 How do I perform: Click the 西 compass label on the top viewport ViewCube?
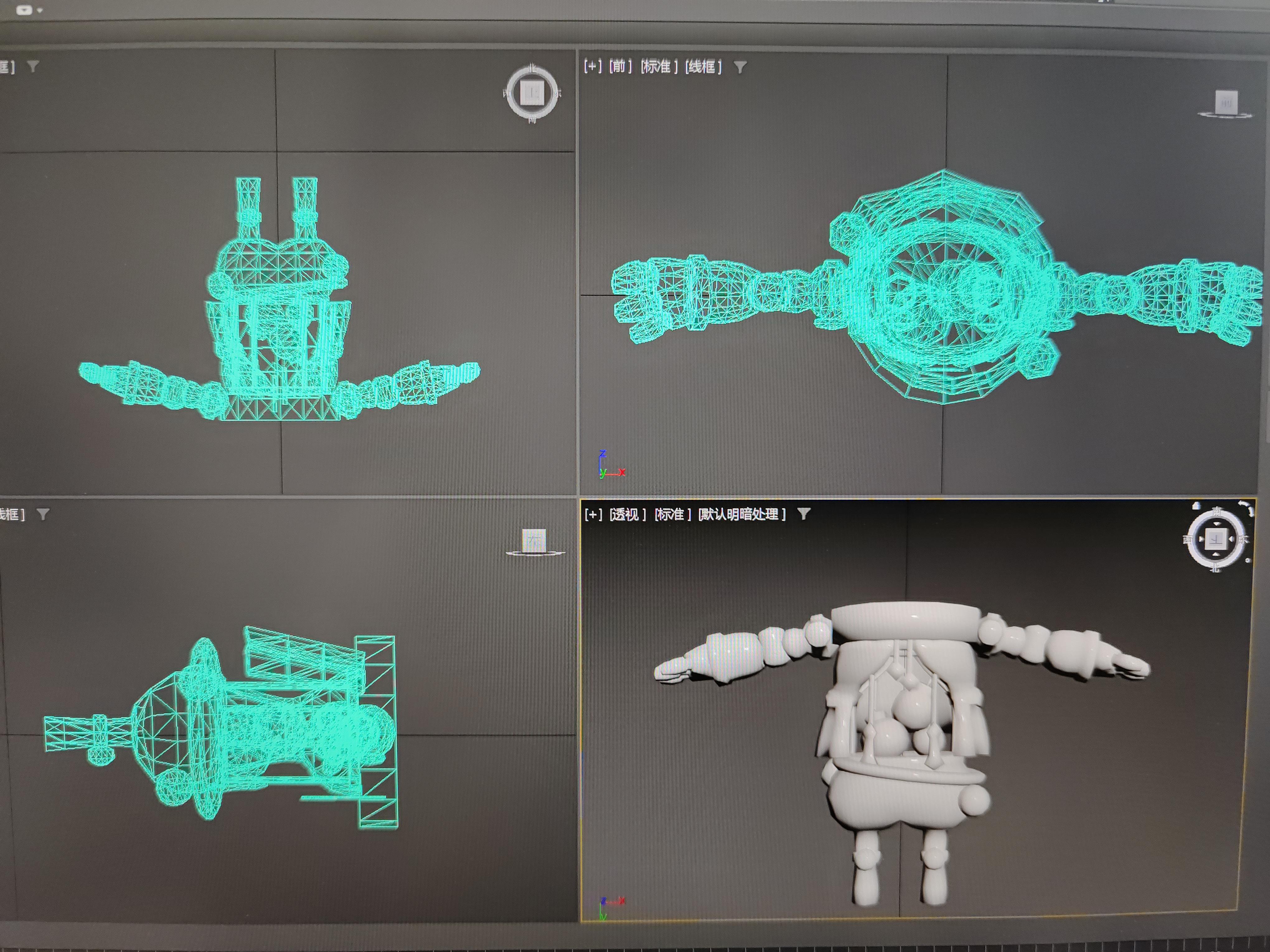506,94
